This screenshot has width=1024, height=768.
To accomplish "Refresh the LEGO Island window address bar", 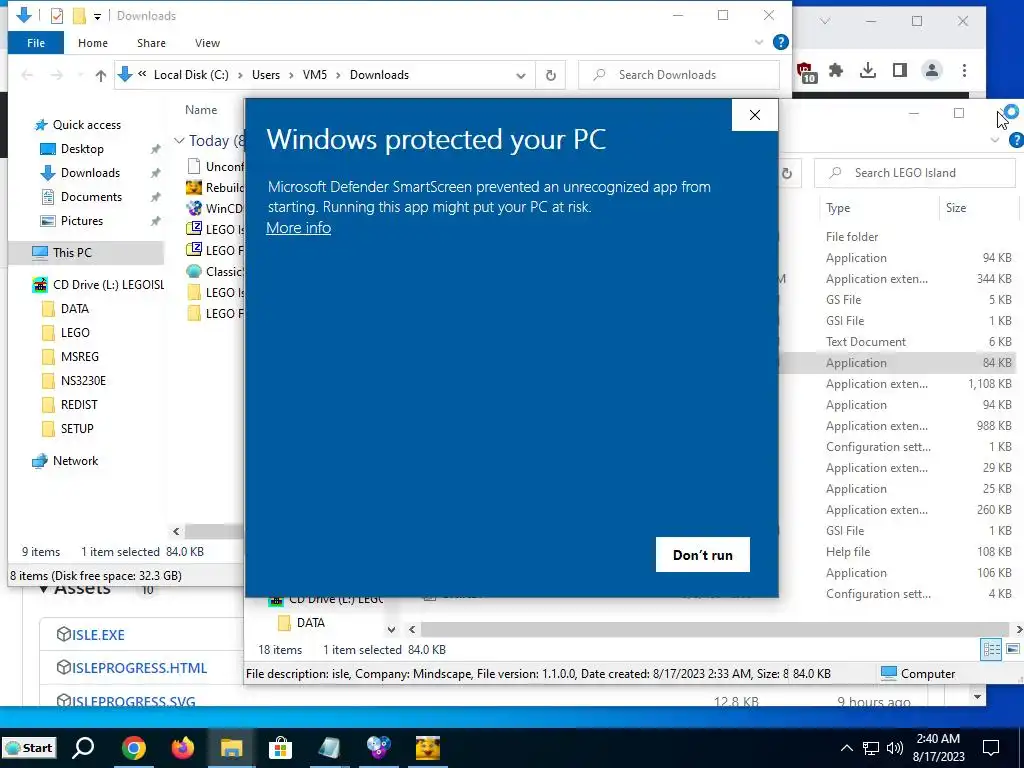I will tap(787, 173).
